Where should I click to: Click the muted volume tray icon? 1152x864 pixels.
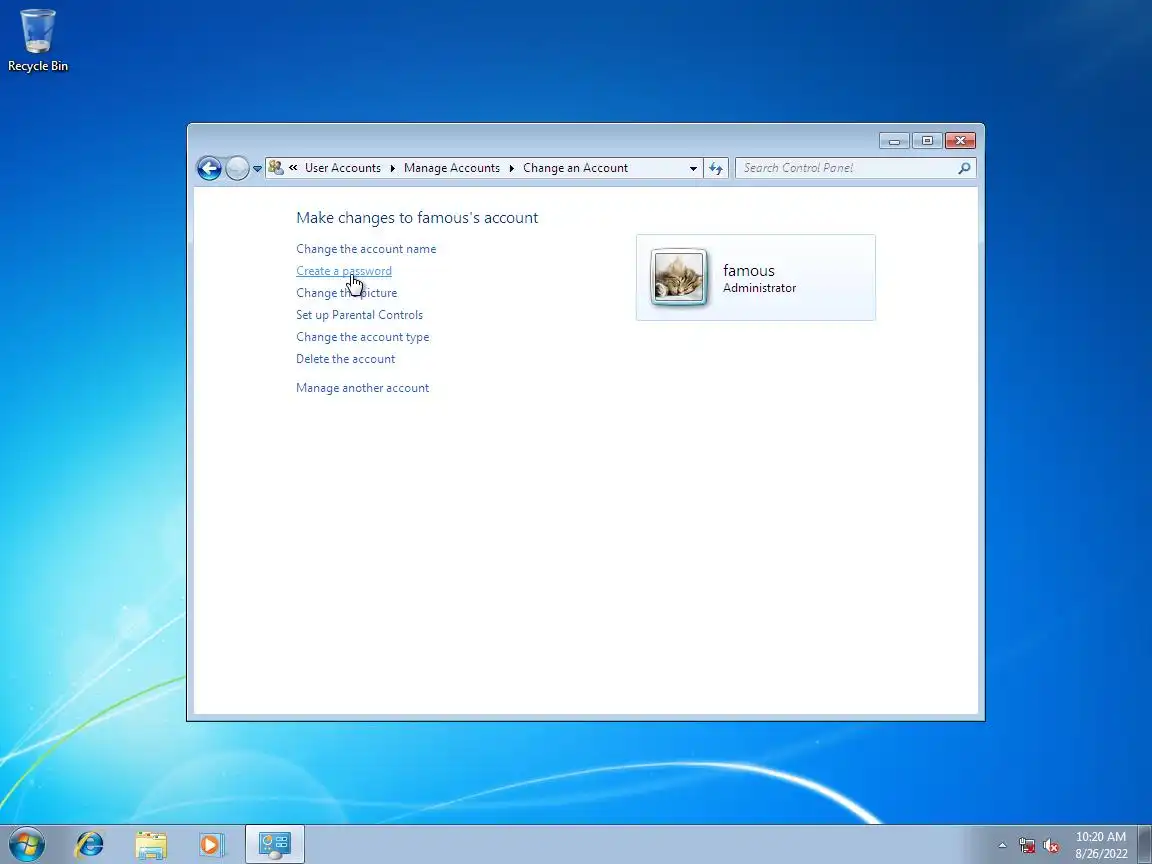(x=1051, y=846)
